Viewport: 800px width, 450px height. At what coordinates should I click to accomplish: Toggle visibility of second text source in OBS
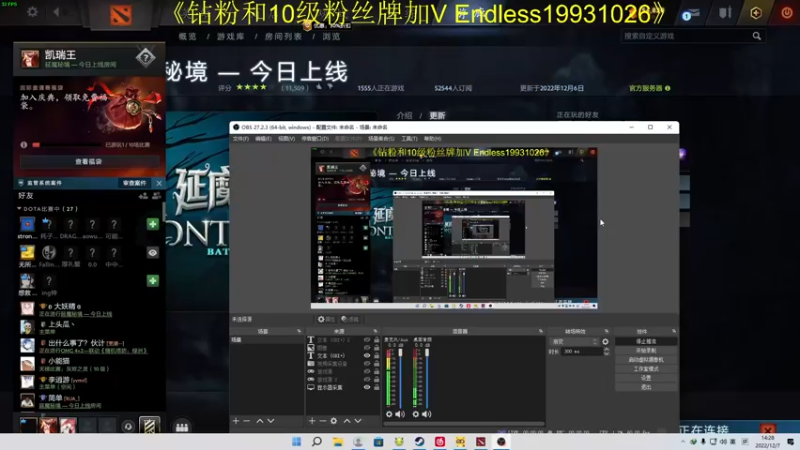pyautogui.click(x=367, y=356)
